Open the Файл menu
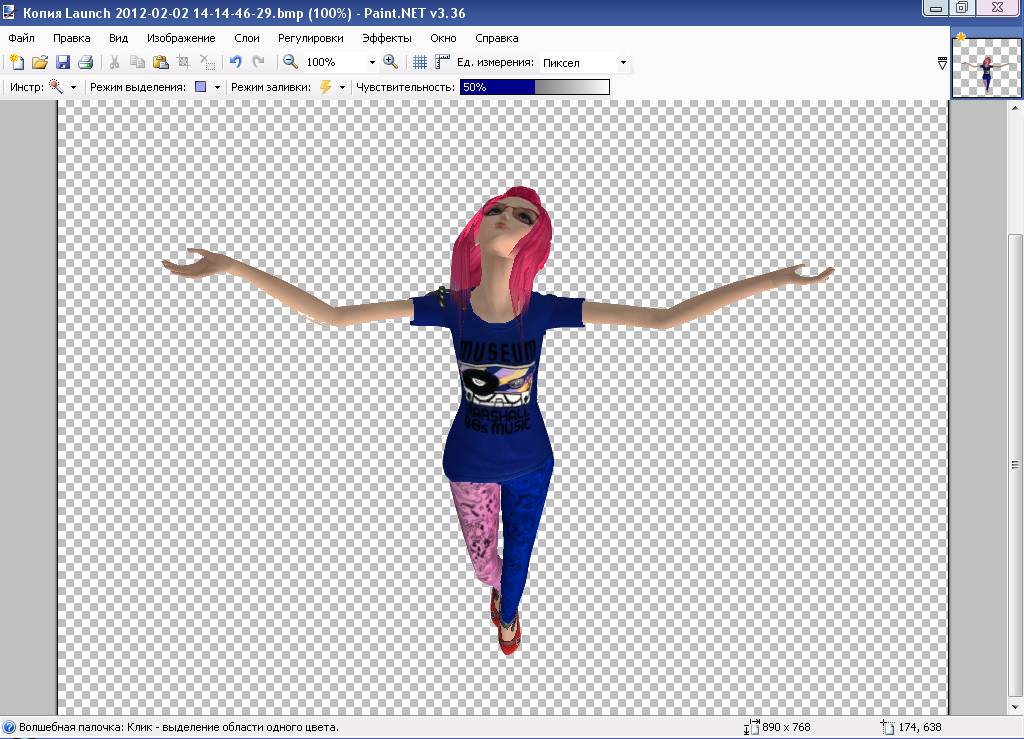The width and height of the screenshot is (1024, 739). (22, 38)
